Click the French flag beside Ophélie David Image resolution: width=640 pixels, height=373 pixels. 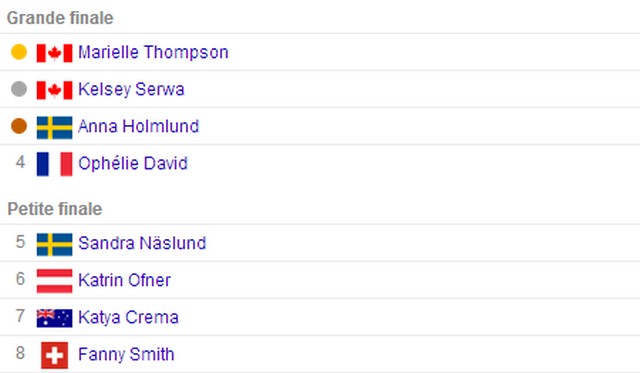(x=54, y=164)
